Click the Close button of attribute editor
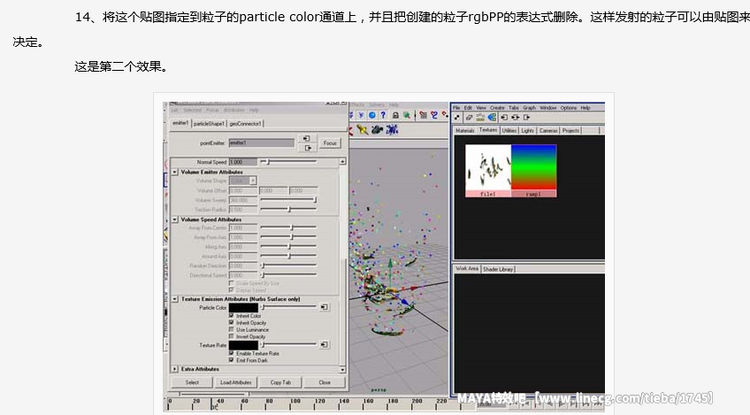Screen dimensions: 750x415 (x=325, y=382)
